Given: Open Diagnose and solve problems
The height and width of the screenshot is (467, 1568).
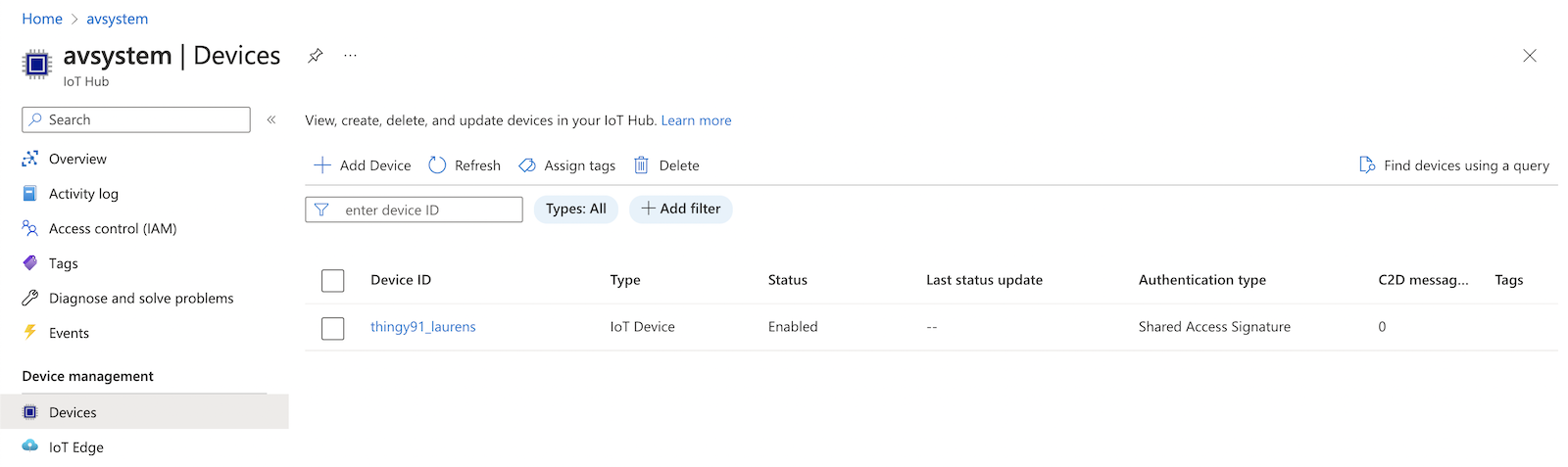Looking at the screenshot, I should point(141,298).
